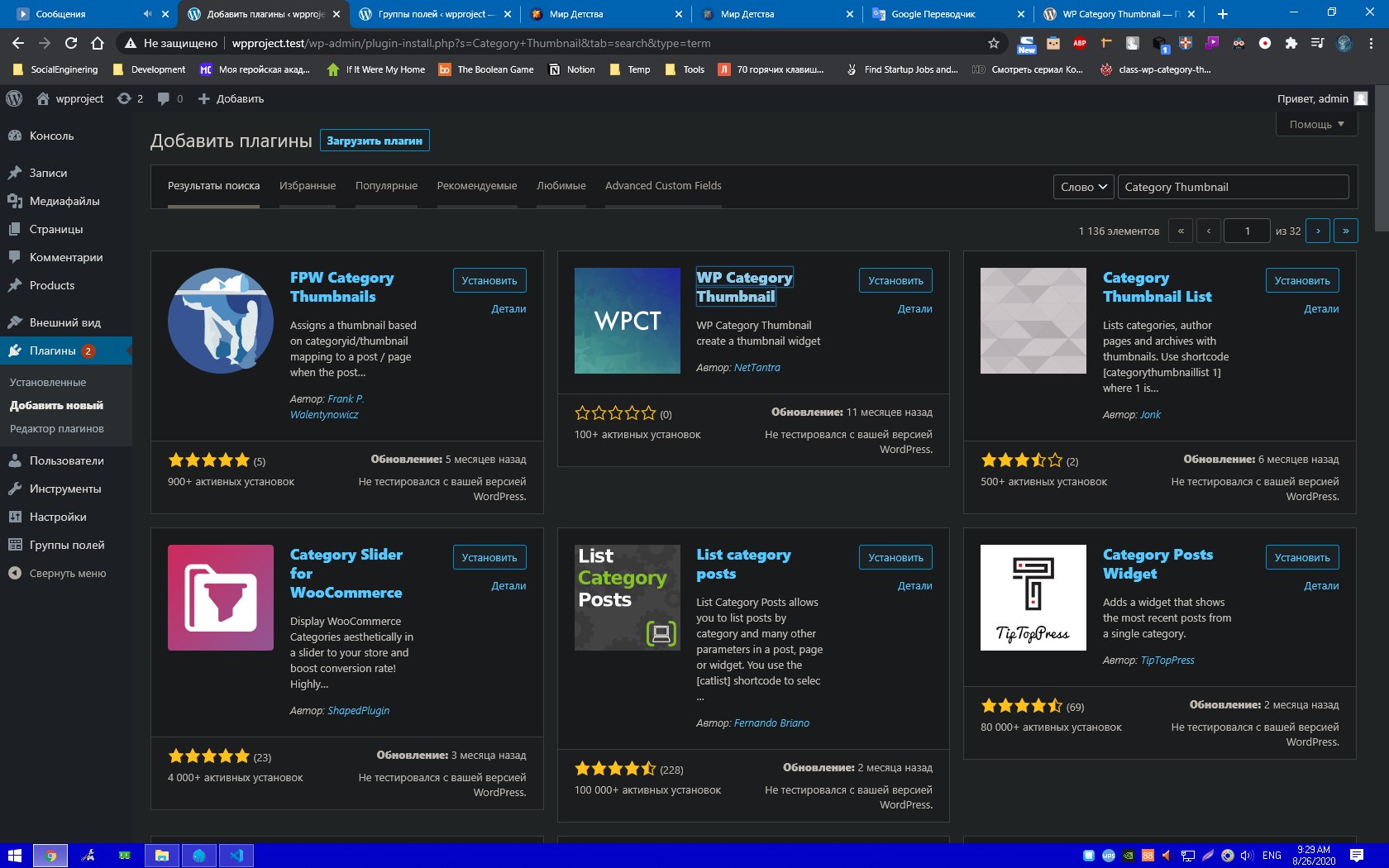
Task: Install Category Posts Widget plugin
Action: (x=1302, y=557)
